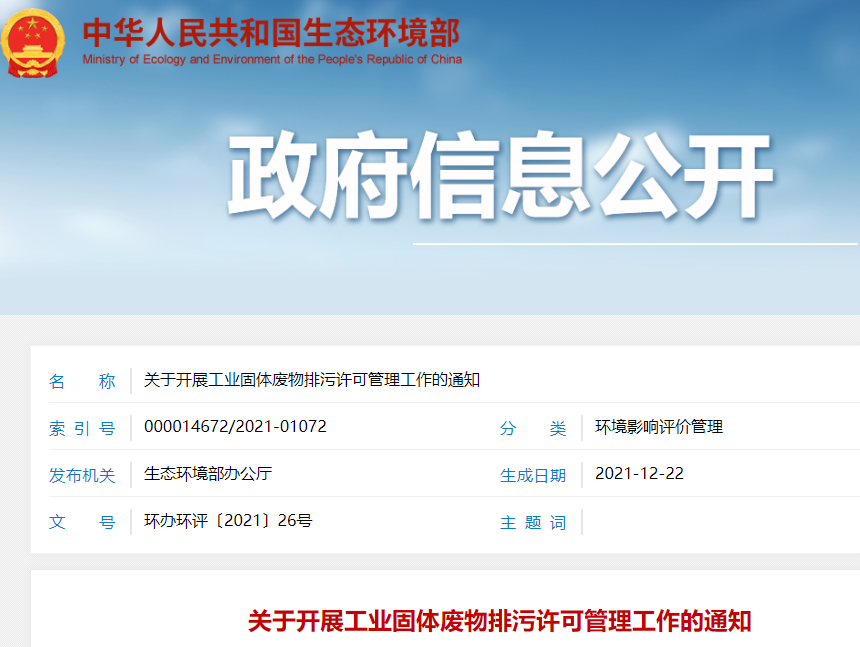This screenshot has width=860, height=647.
Task: Click the empty 主题词 value area
Action: point(700,522)
